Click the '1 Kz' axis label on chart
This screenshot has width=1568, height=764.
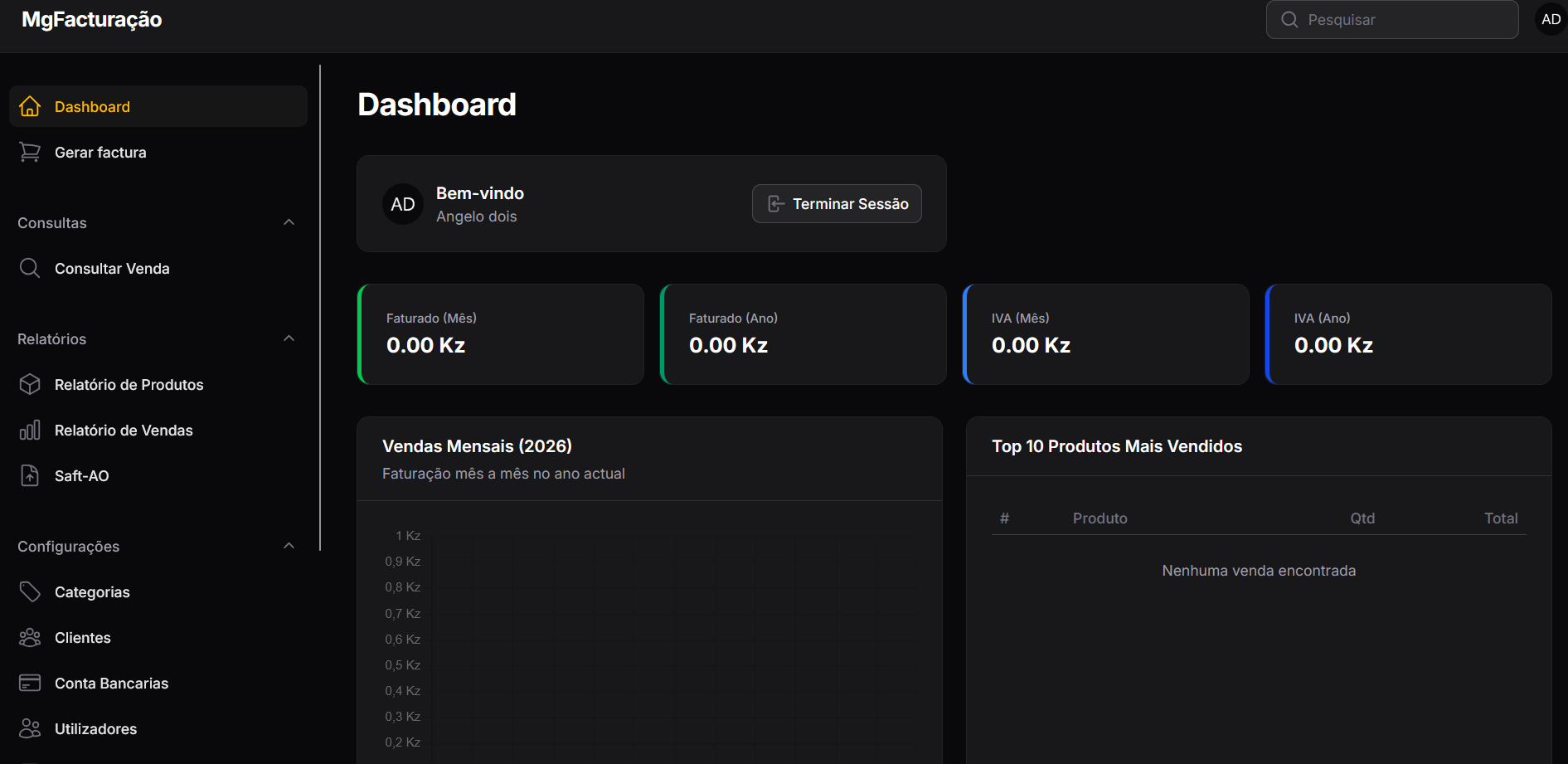408,536
